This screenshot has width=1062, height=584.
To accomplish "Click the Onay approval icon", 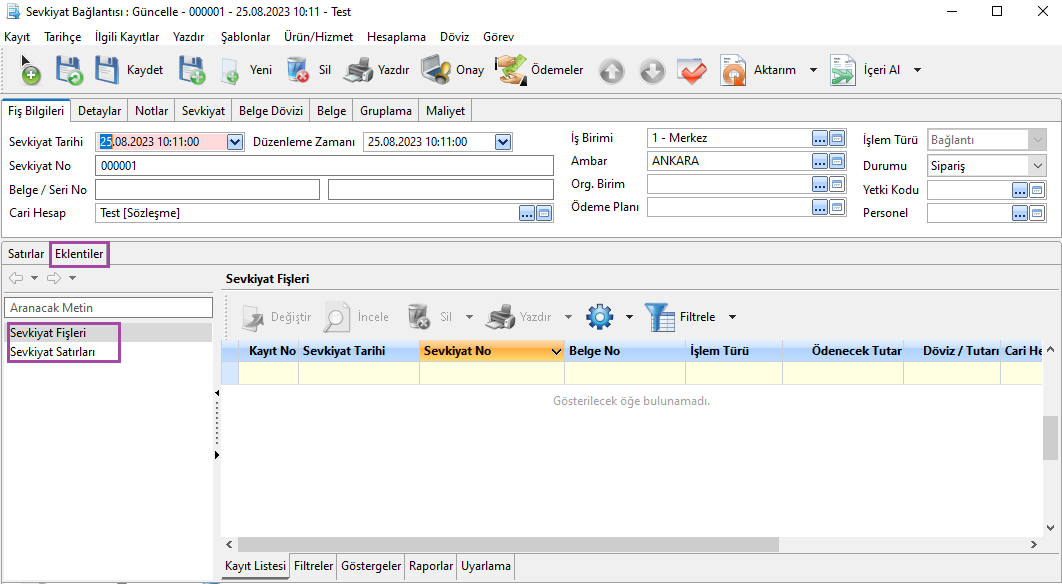I will click(x=435, y=70).
